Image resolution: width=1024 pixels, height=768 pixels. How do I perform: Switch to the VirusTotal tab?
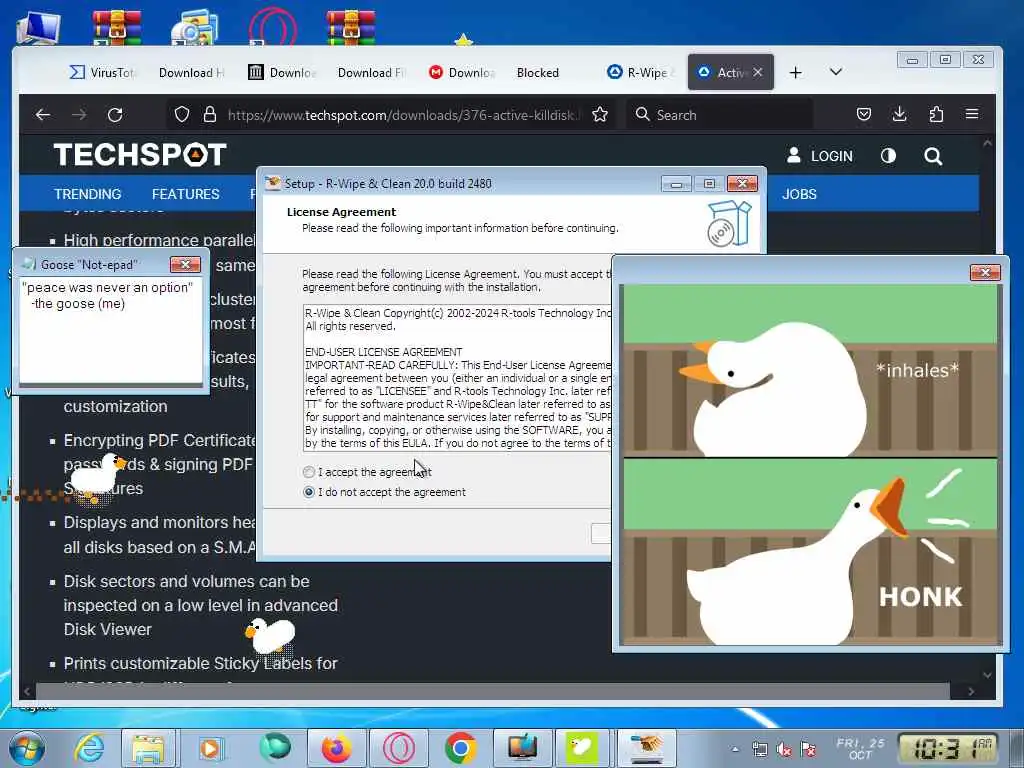(x=103, y=72)
